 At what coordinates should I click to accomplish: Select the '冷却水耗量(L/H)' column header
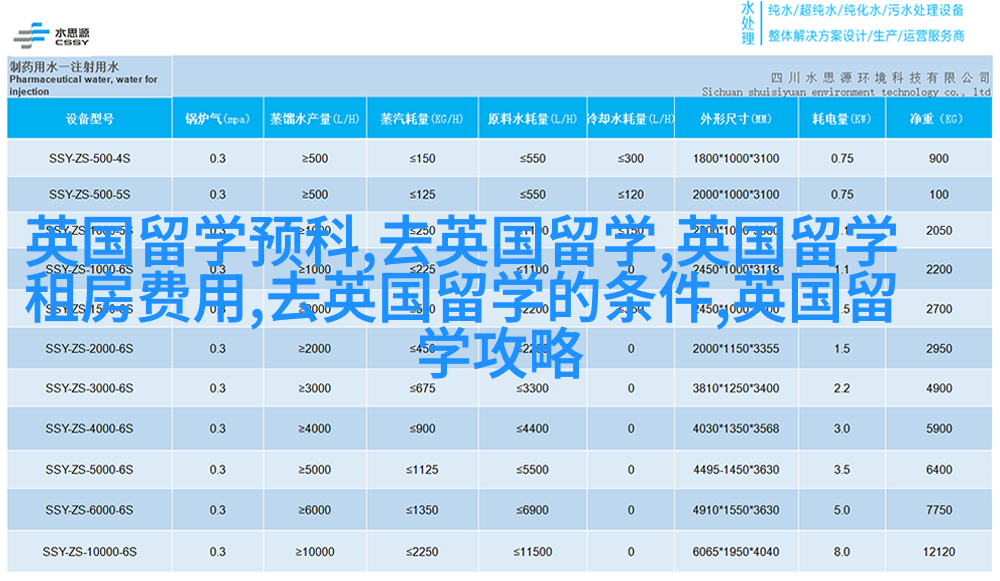[631, 119]
